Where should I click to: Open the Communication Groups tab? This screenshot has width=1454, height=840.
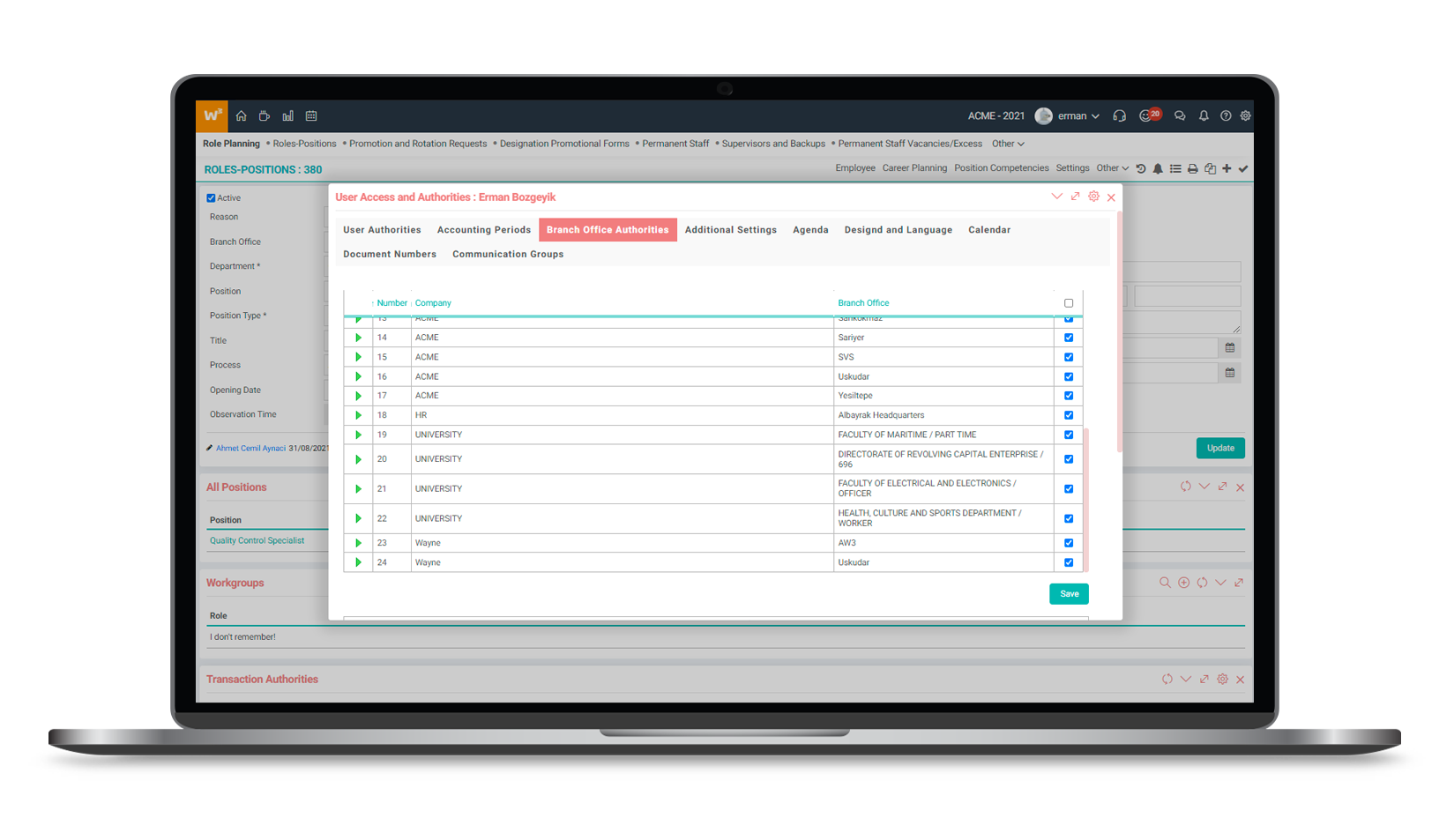pyautogui.click(x=507, y=254)
